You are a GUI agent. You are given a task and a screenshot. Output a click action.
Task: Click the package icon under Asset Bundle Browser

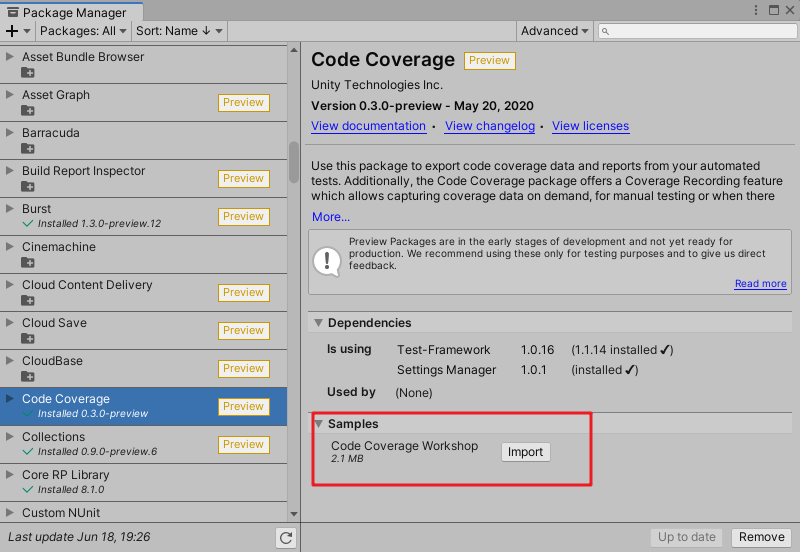click(x=28, y=73)
